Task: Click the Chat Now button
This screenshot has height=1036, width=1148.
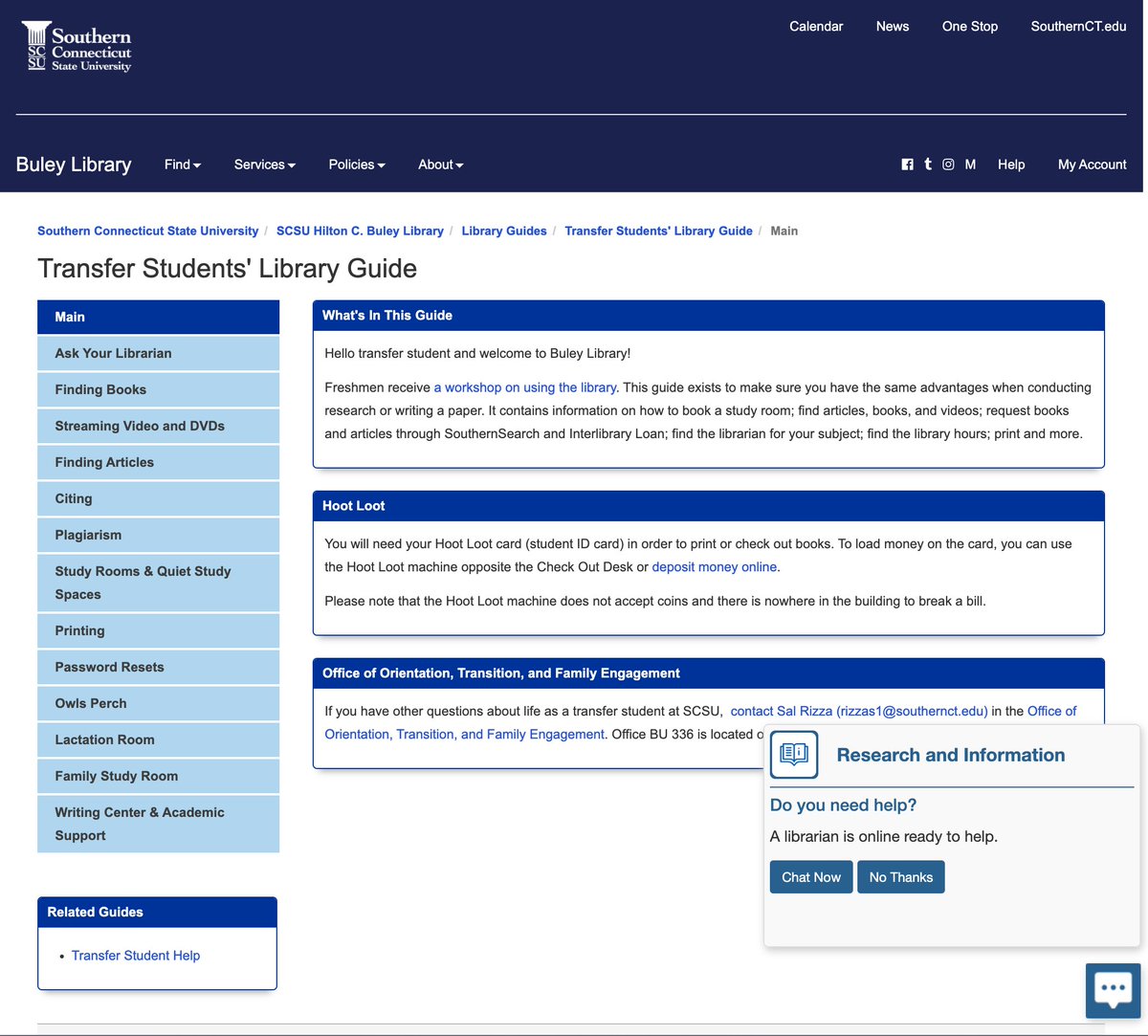Action: pos(811,877)
